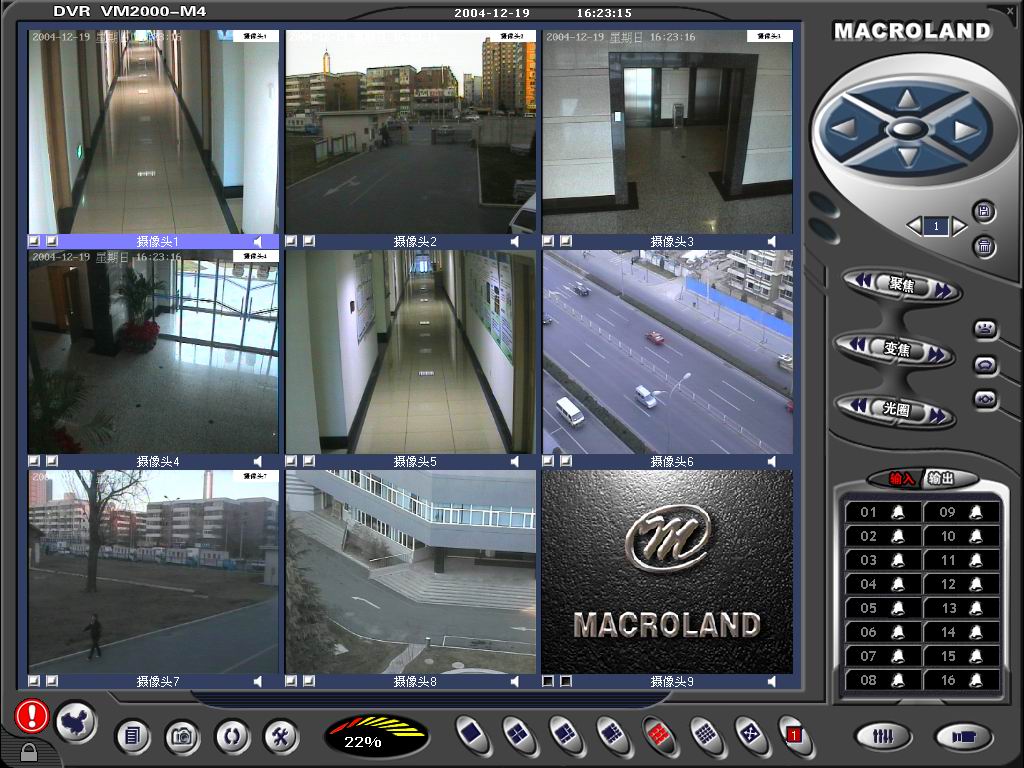Screen dimensions: 1024x768
Task: Delete PTZ preset with trash icon
Action: [x=984, y=246]
